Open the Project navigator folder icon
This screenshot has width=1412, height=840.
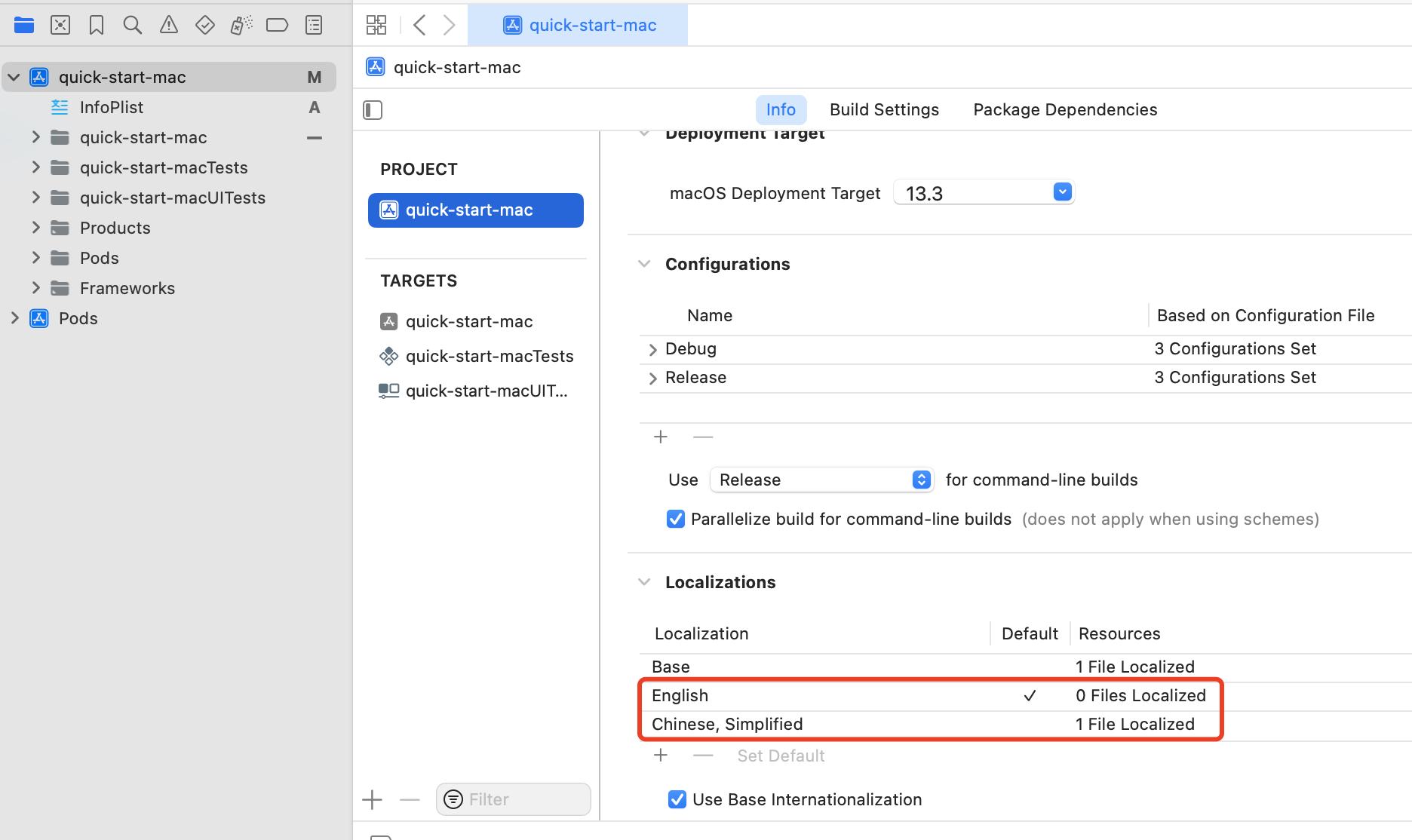(x=24, y=25)
